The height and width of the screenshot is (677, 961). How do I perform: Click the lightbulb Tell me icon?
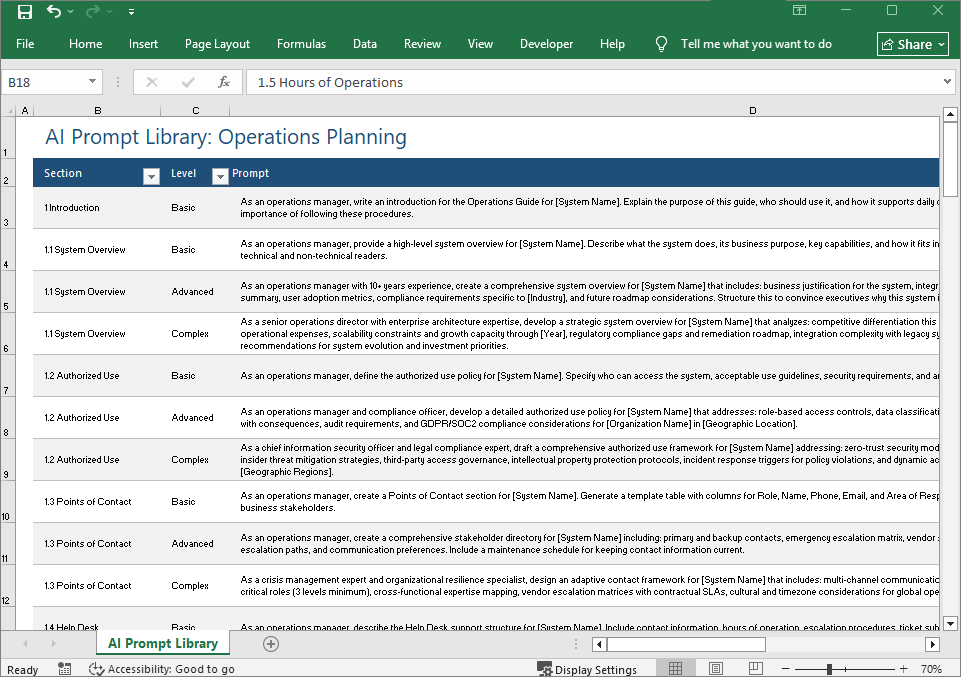click(661, 44)
